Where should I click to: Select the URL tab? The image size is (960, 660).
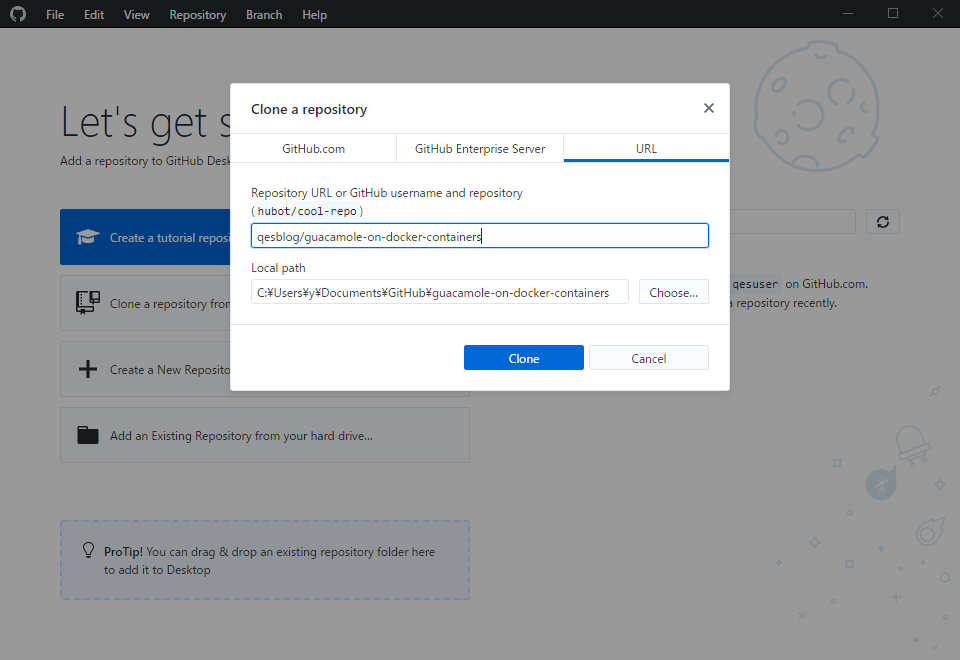pyautogui.click(x=646, y=148)
